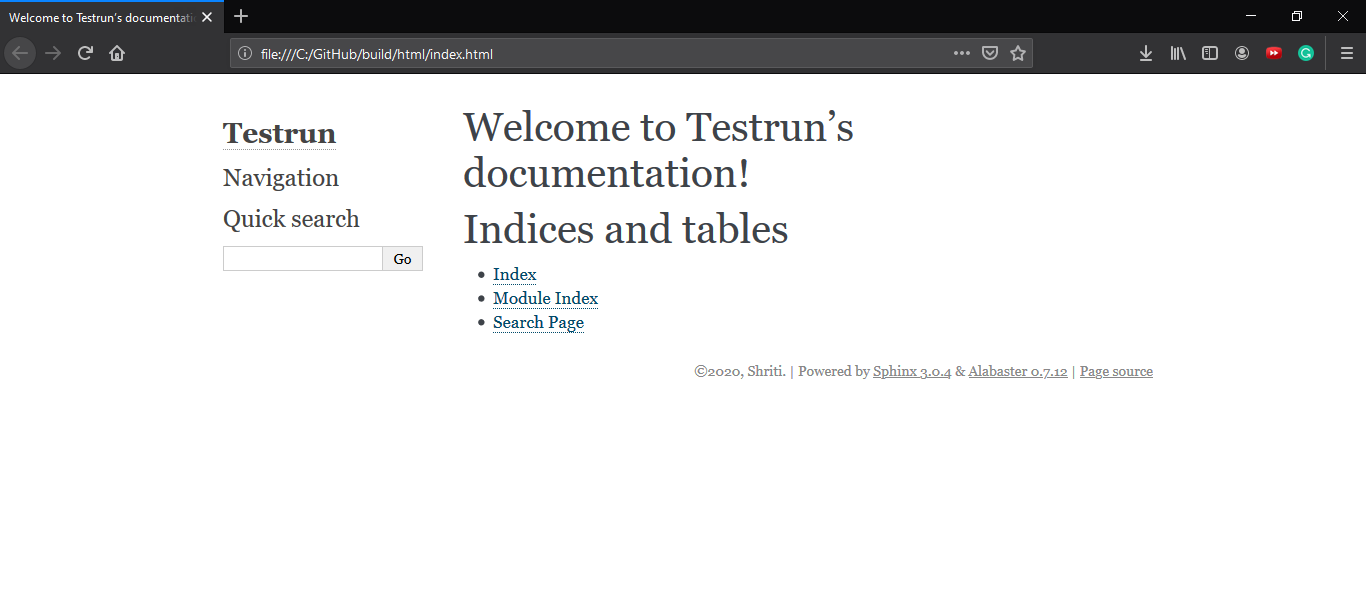This screenshot has height=607, width=1366.
Task: Open the Firefox account profile icon
Action: [x=1242, y=54]
